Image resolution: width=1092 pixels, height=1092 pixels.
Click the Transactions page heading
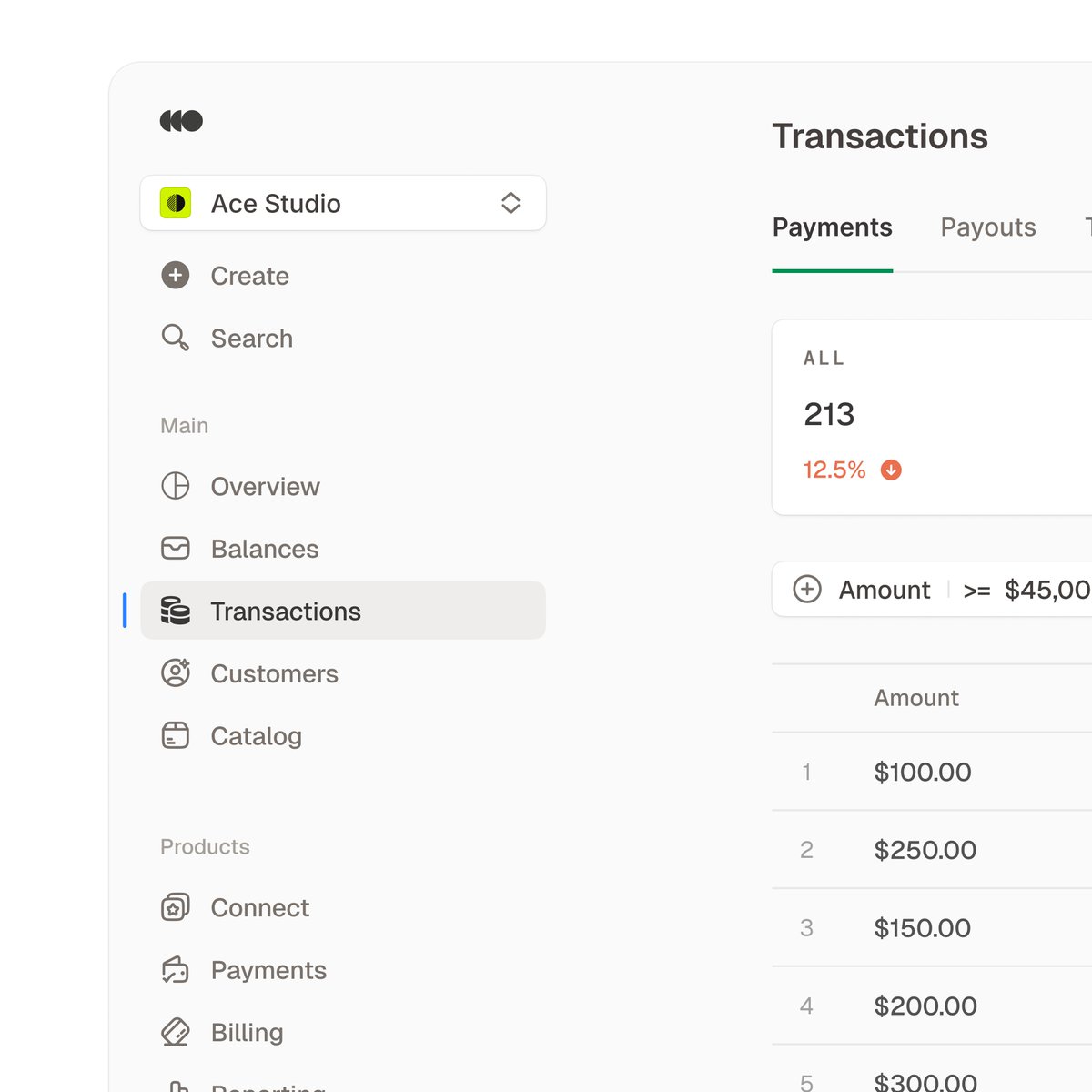coord(880,136)
